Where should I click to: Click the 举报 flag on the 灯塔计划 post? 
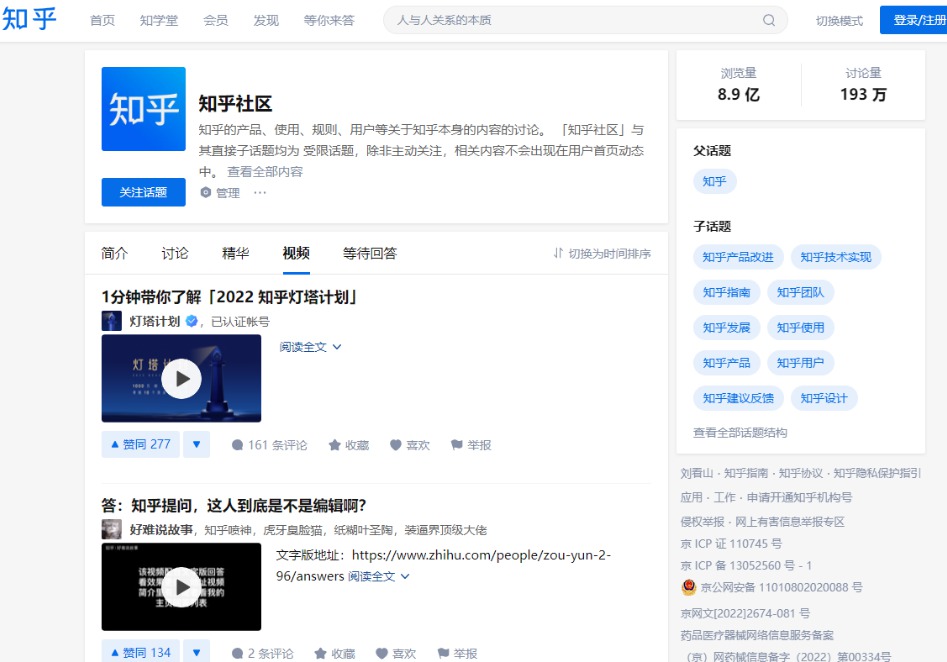457,445
